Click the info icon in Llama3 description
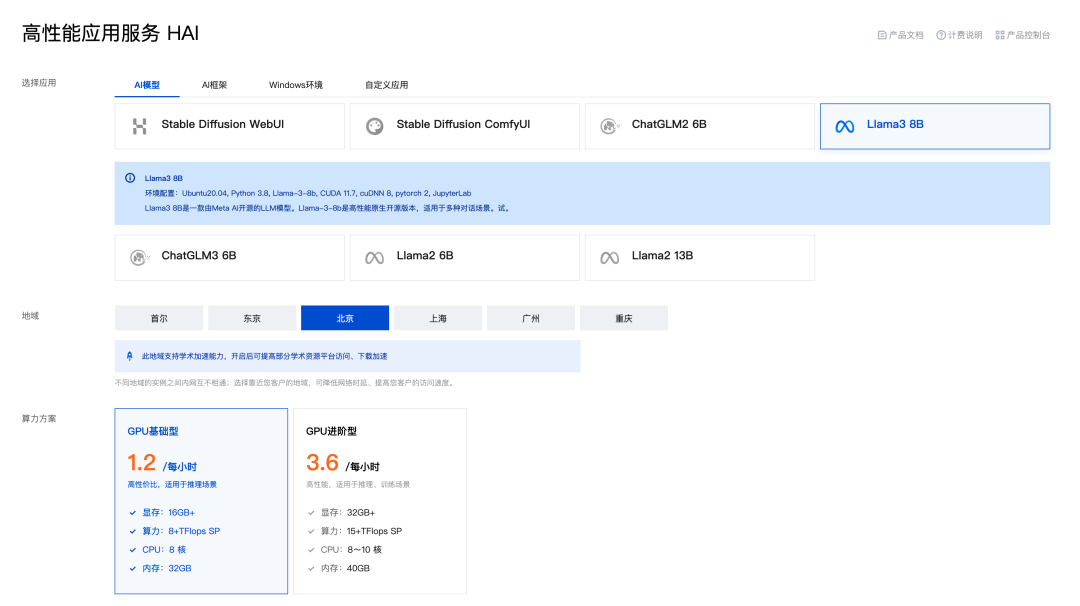This screenshot has width=1080, height=606. pyautogui.click(x=130, y=177)
